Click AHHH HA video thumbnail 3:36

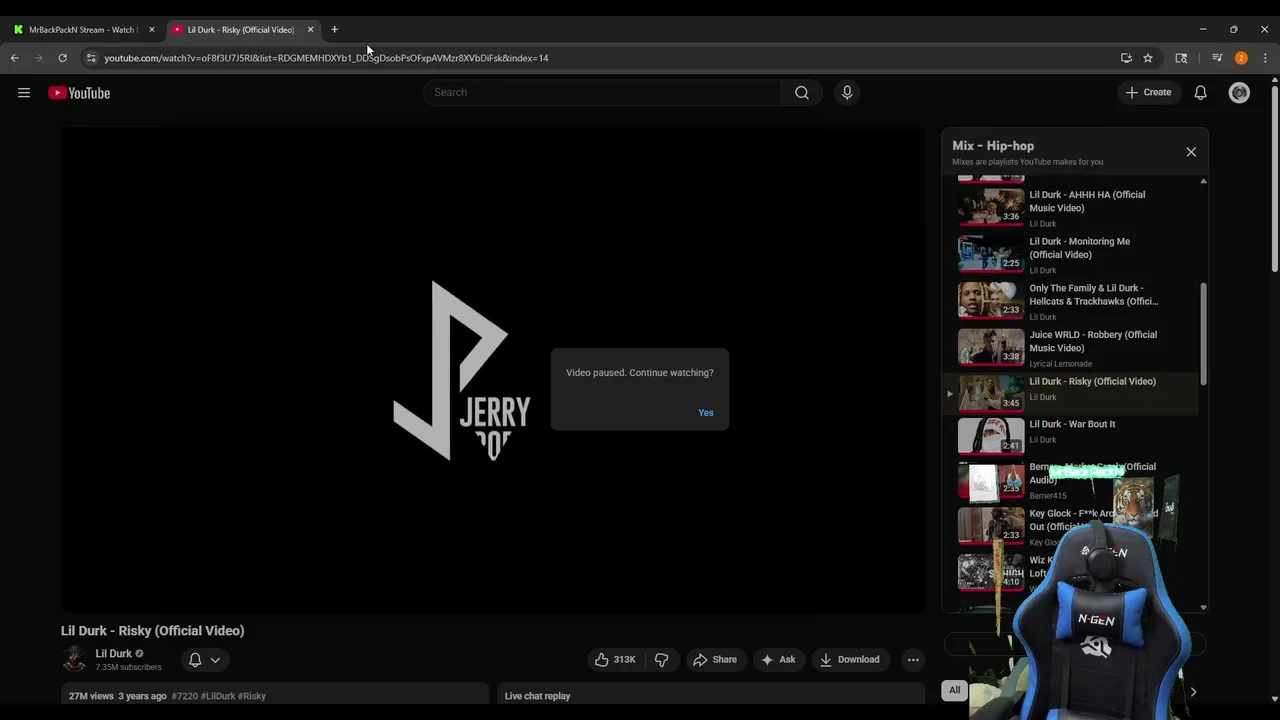991,207
